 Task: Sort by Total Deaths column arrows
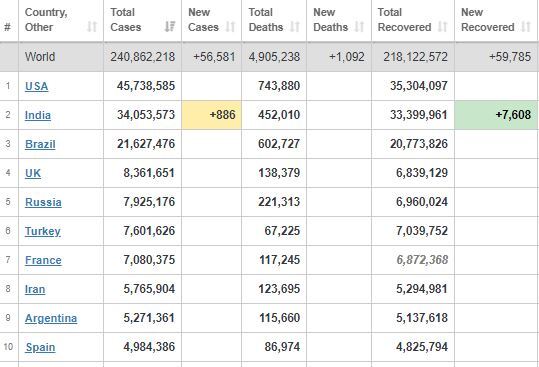[x=295, y=26]
